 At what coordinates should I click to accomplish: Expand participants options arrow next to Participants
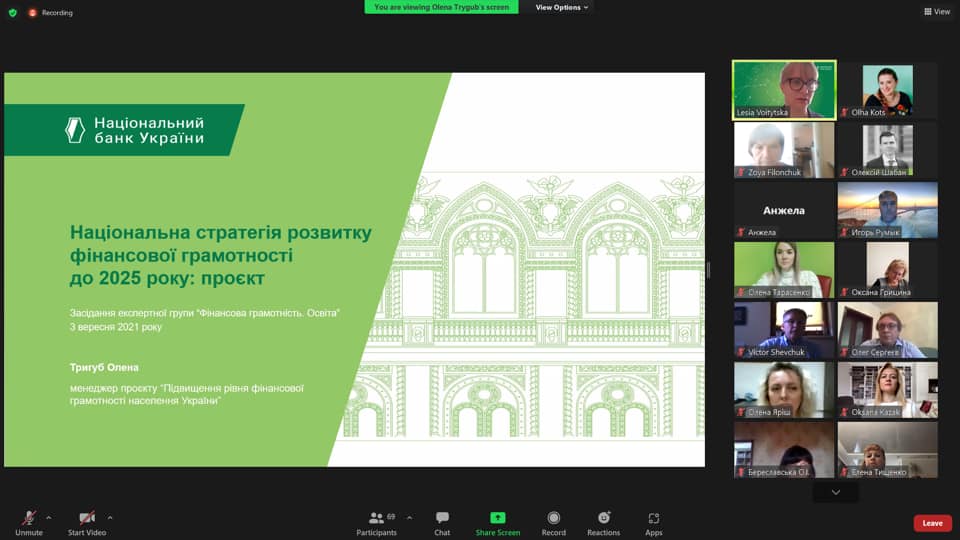409,517
